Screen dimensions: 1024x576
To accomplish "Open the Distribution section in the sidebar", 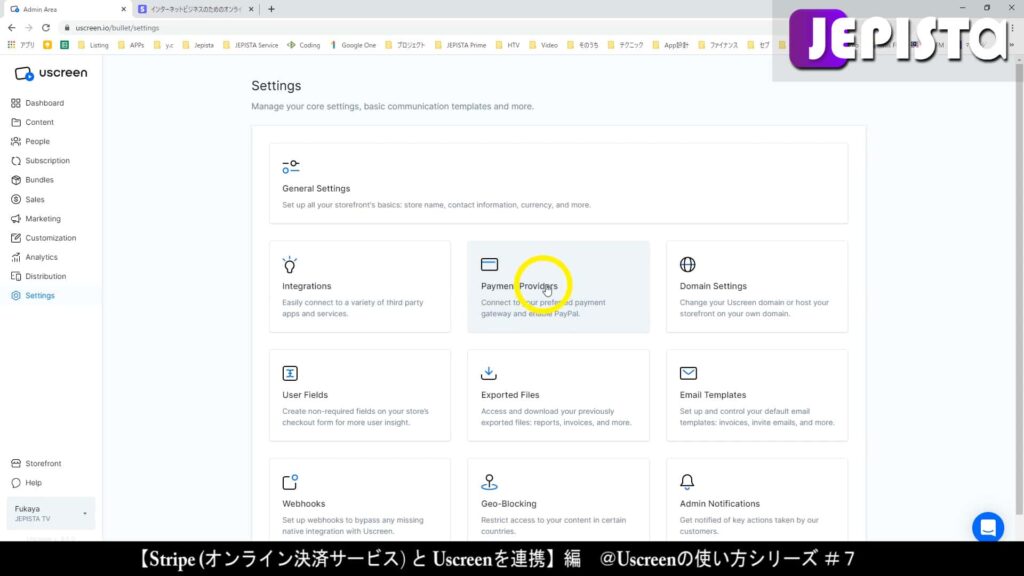I will pos(39,276).
